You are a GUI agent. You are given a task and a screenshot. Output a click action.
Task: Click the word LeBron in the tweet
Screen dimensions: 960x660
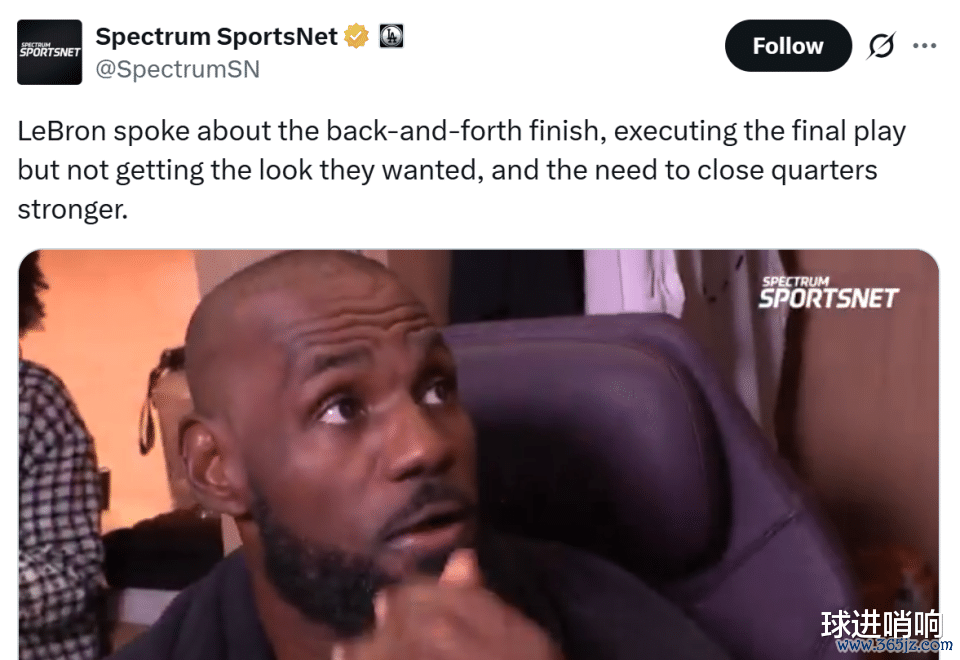62,131
